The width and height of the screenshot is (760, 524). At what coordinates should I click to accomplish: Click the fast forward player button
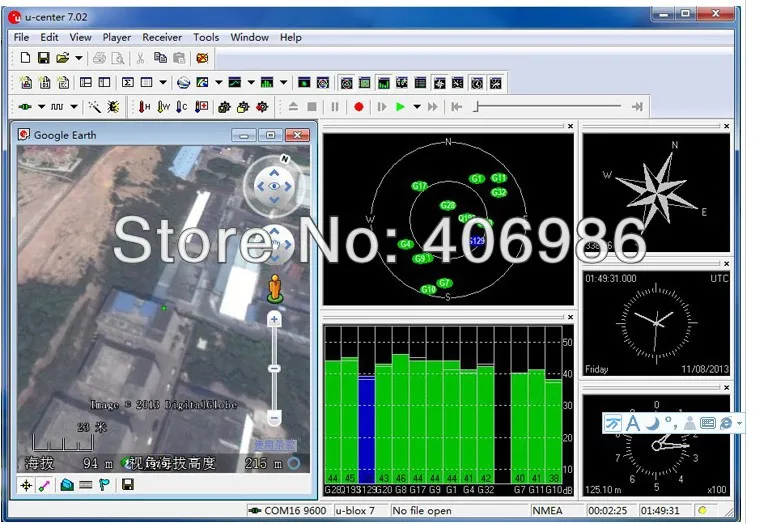coord(433,107)
